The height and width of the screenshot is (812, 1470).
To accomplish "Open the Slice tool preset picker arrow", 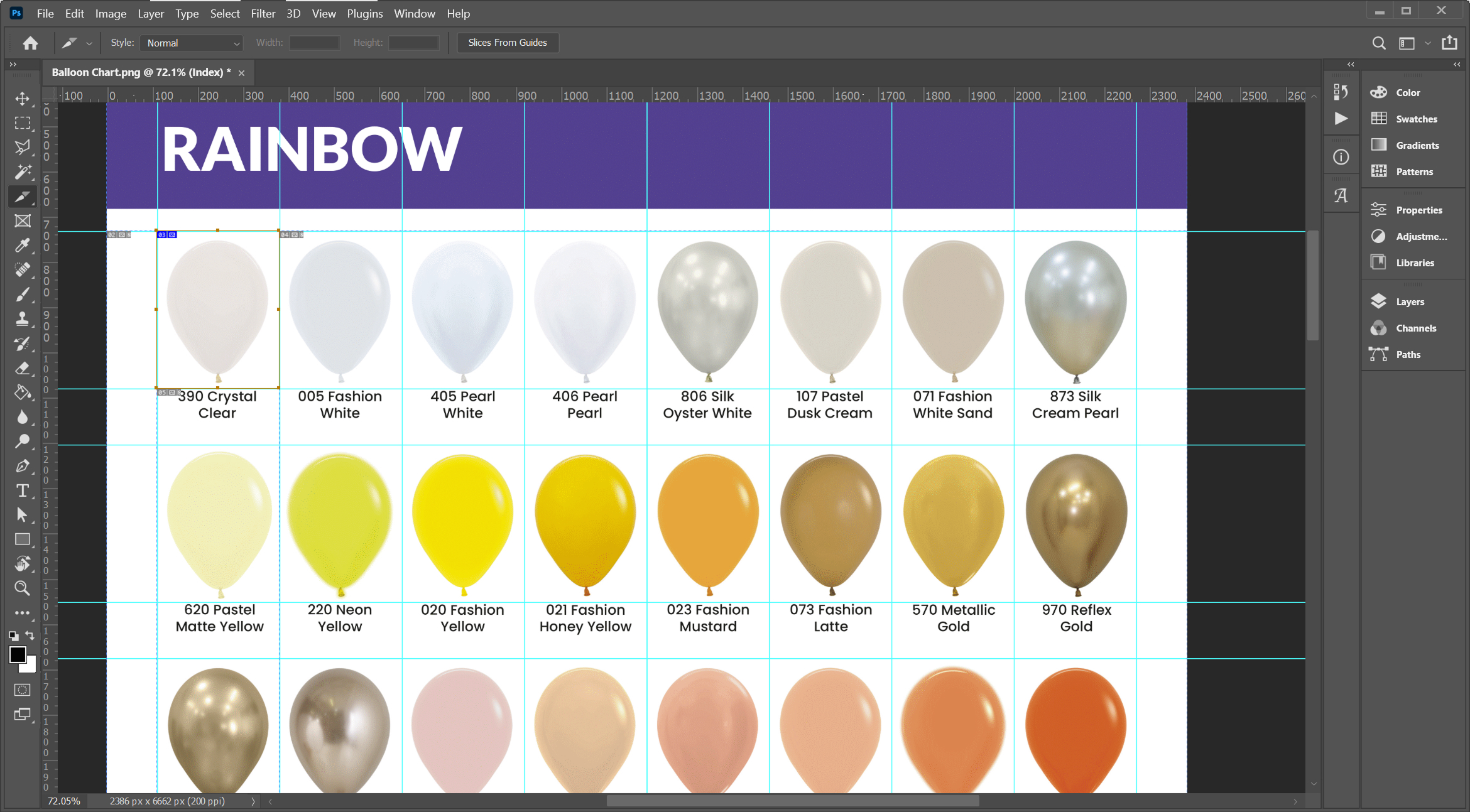I will [x=89, y=43].
